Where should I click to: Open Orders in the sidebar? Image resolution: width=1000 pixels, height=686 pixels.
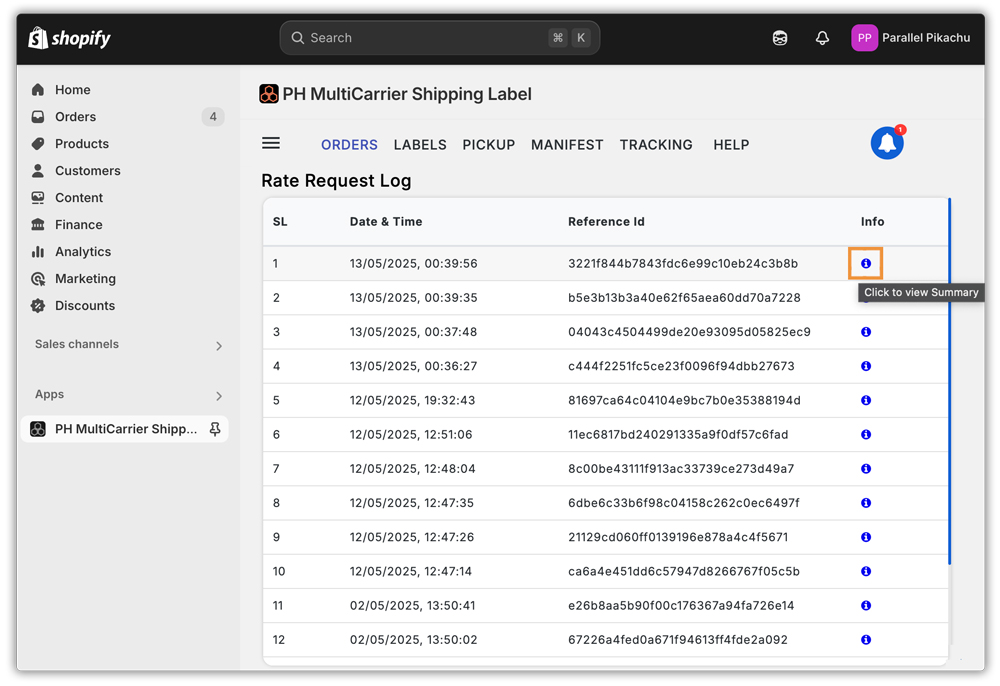pos(75,117)
